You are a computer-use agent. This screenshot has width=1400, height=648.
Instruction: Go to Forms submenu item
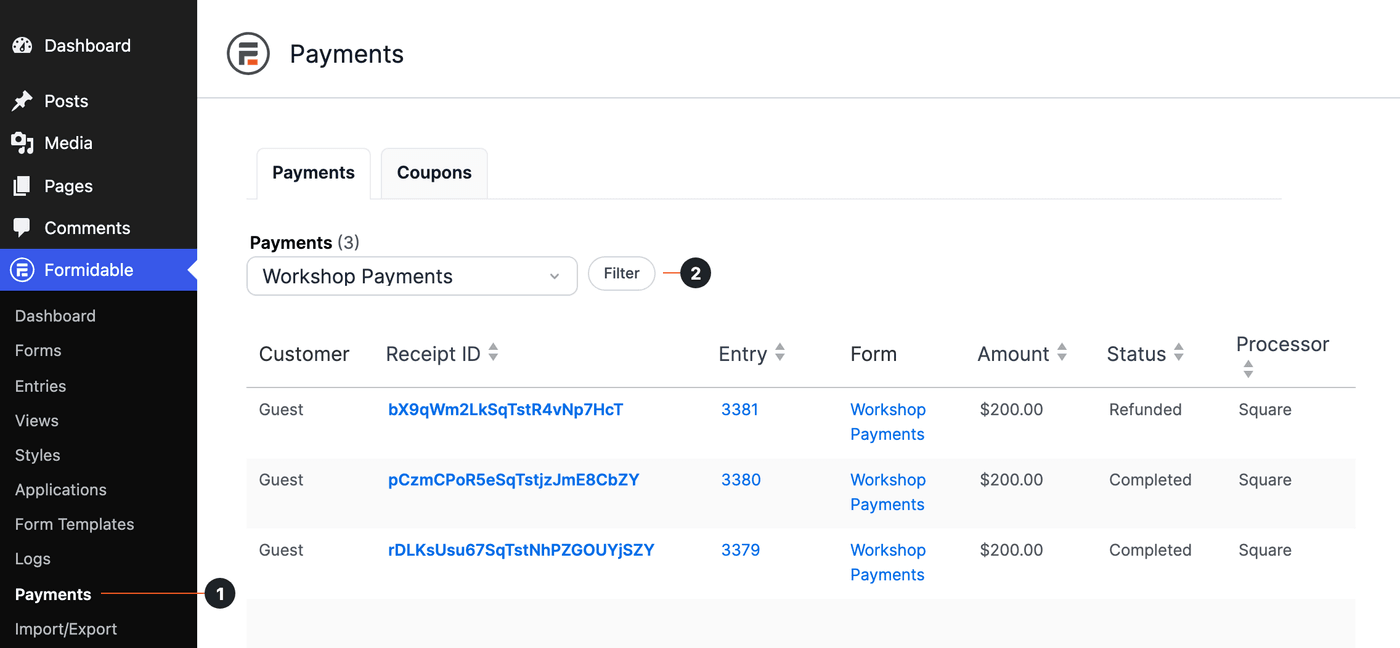(38, 351)
